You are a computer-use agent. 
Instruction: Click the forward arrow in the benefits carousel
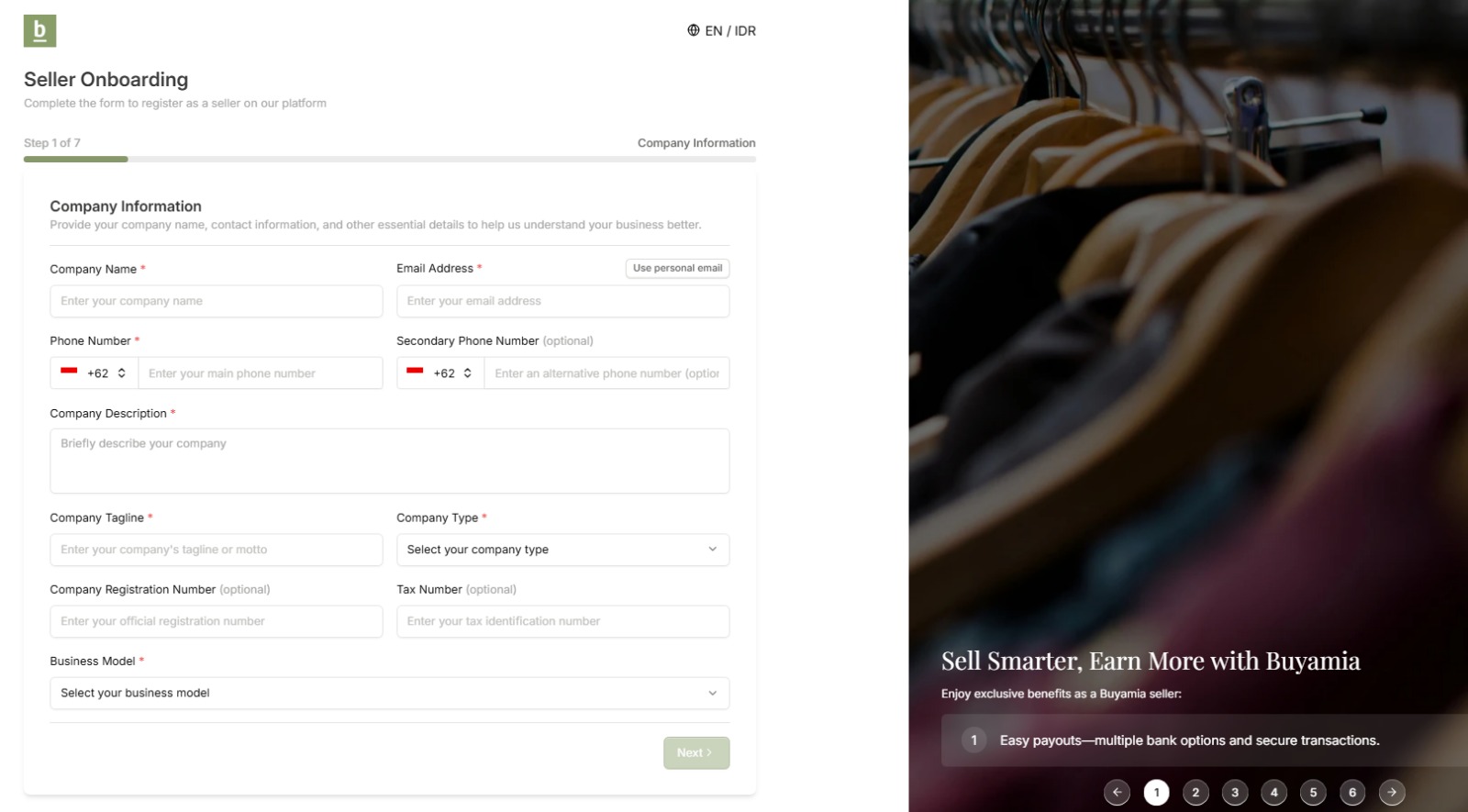1391,792
